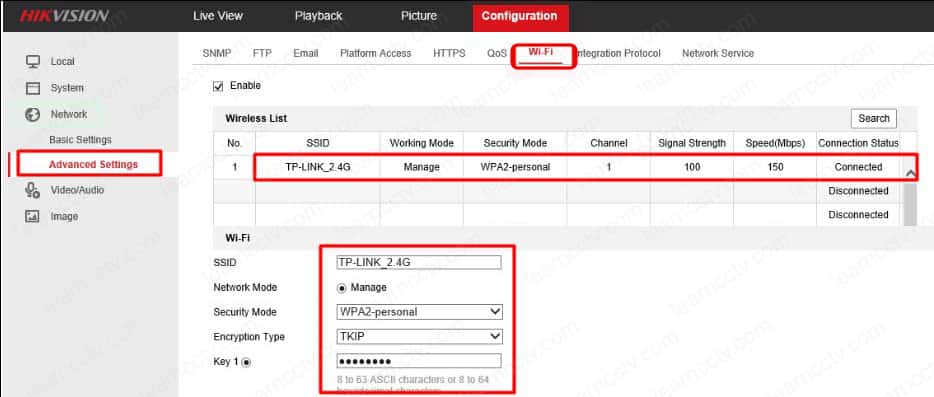
Task: Click the SSID input field
Action: click(419, 262)
